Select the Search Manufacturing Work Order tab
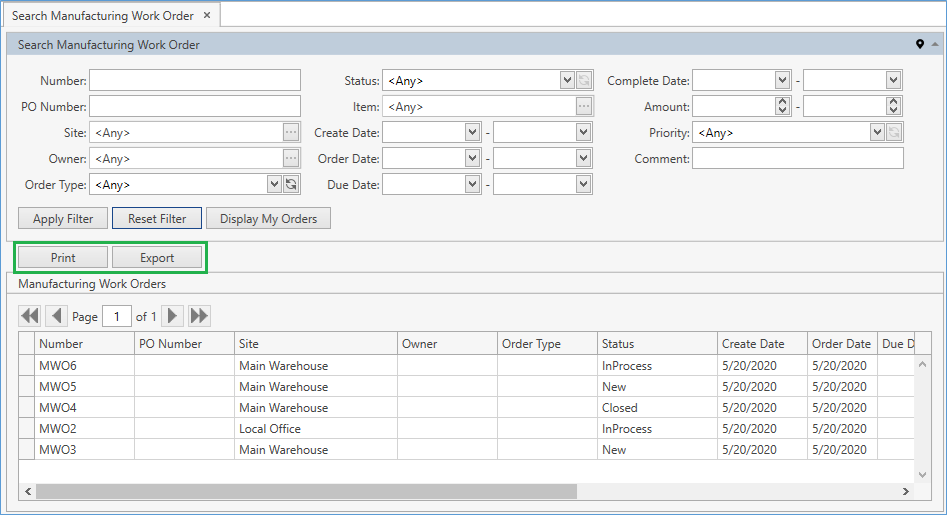The width and height of the screenshot is (947, 515). pos(104,16)
